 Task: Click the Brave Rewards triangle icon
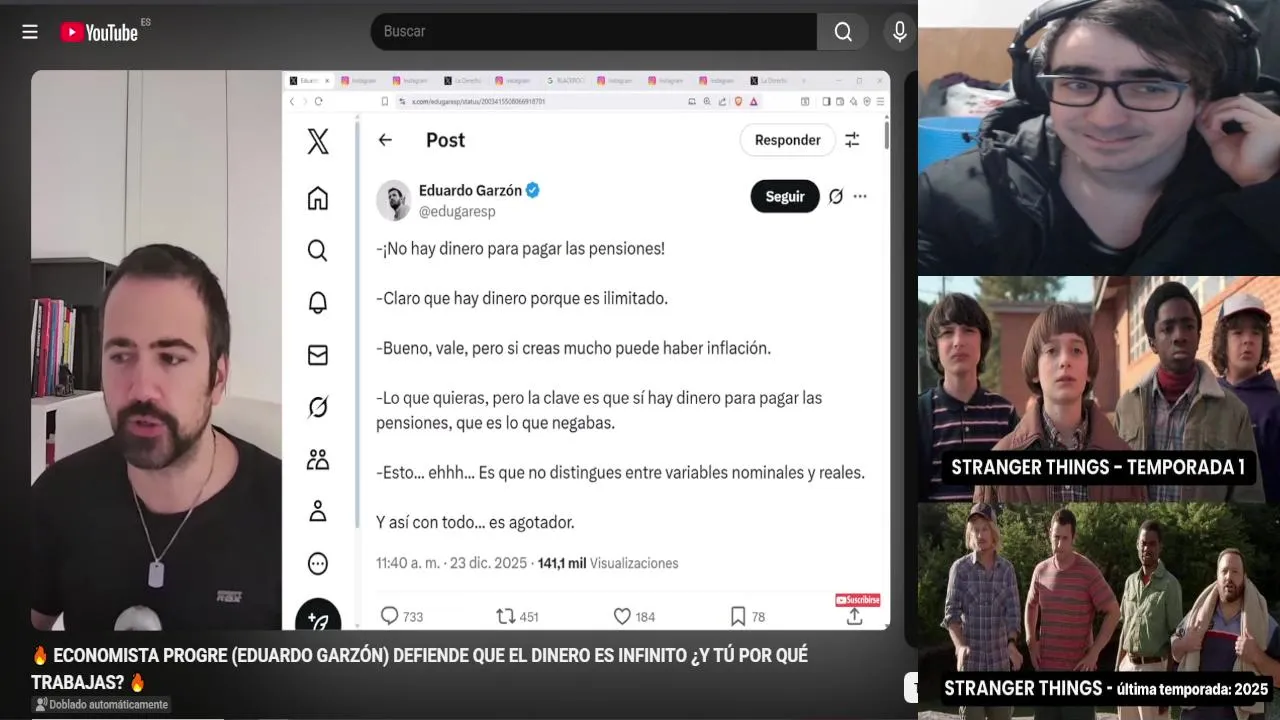coord(754,101)
